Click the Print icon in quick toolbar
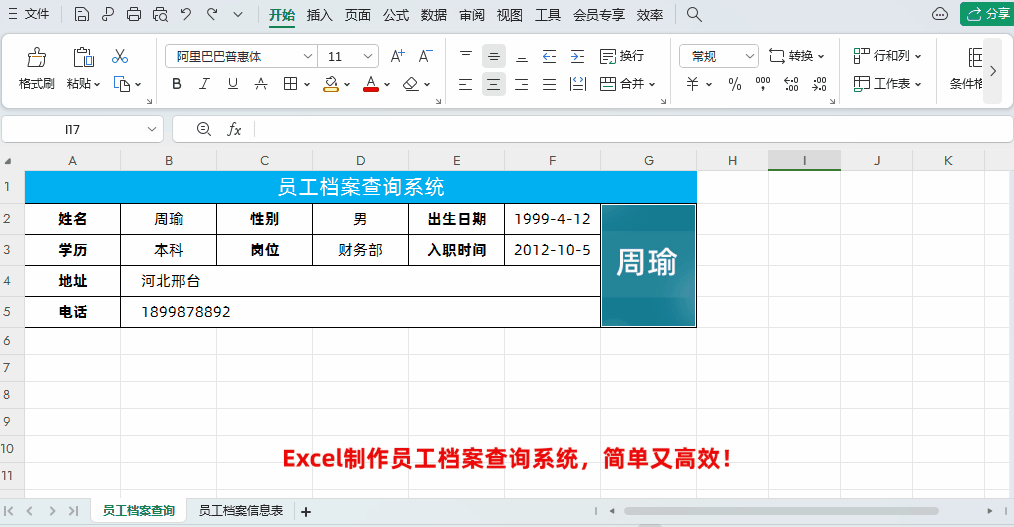Image resolution: width=1014 pixels, height=527 pixels. point(134,14)
